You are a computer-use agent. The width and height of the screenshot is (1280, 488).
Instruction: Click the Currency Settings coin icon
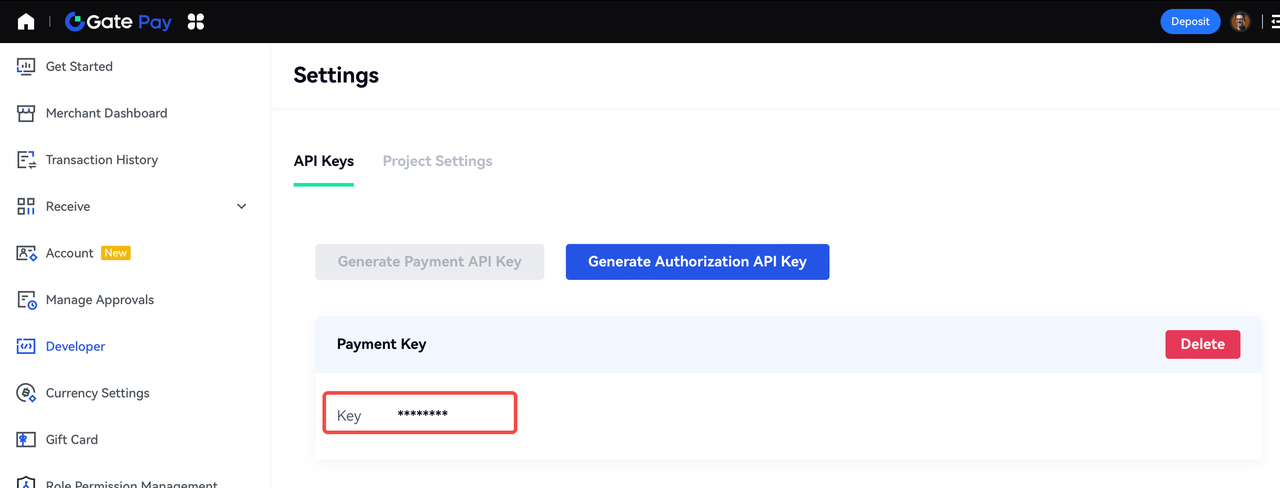27,393
